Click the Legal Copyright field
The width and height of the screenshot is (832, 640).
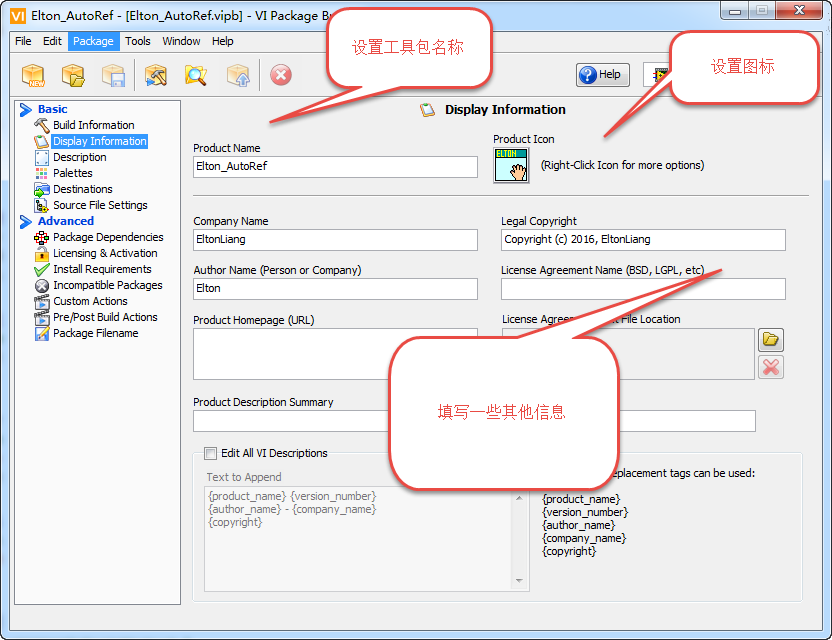(643, 240)
